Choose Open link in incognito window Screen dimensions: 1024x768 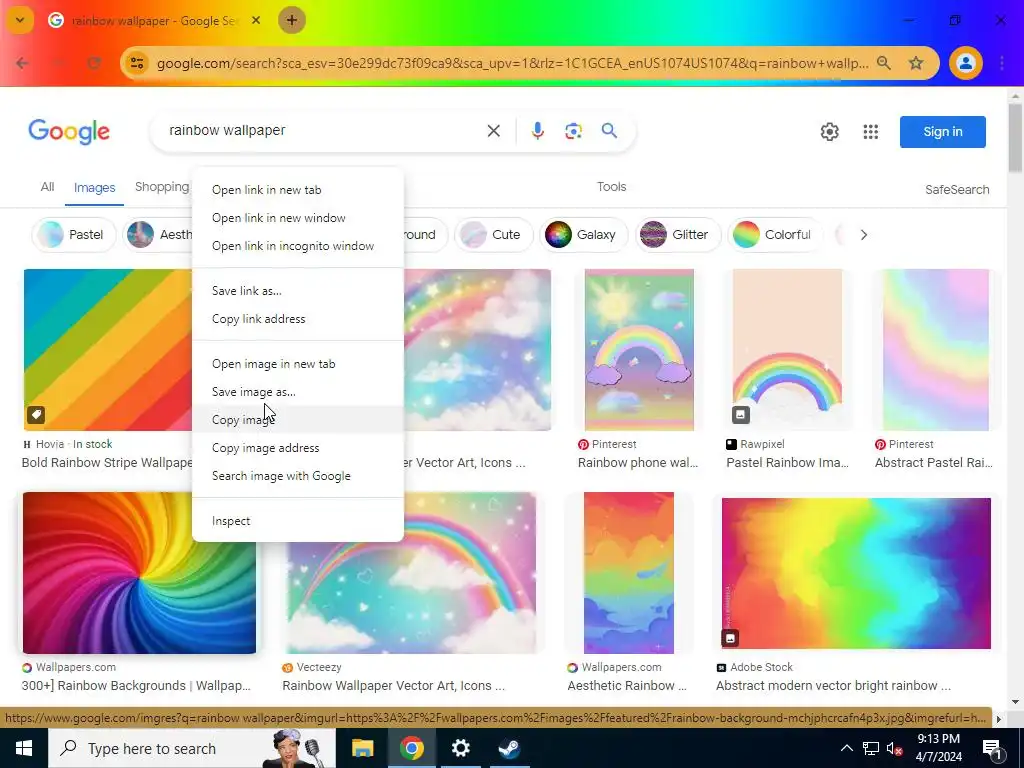(298, 246)
